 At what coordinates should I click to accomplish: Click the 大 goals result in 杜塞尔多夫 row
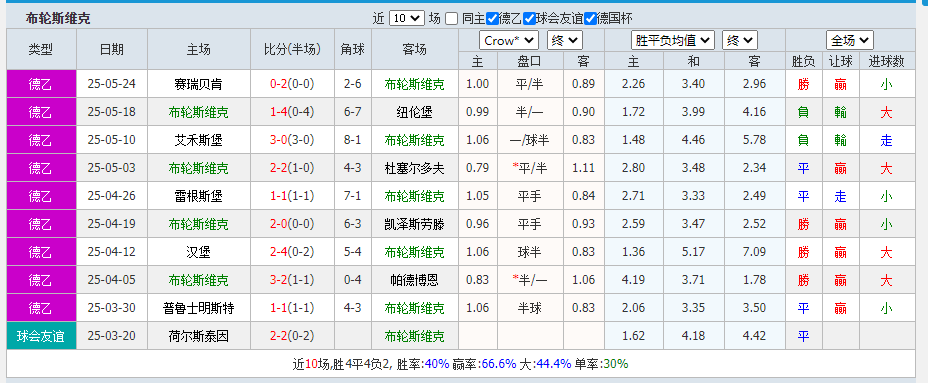click(886, 169)
